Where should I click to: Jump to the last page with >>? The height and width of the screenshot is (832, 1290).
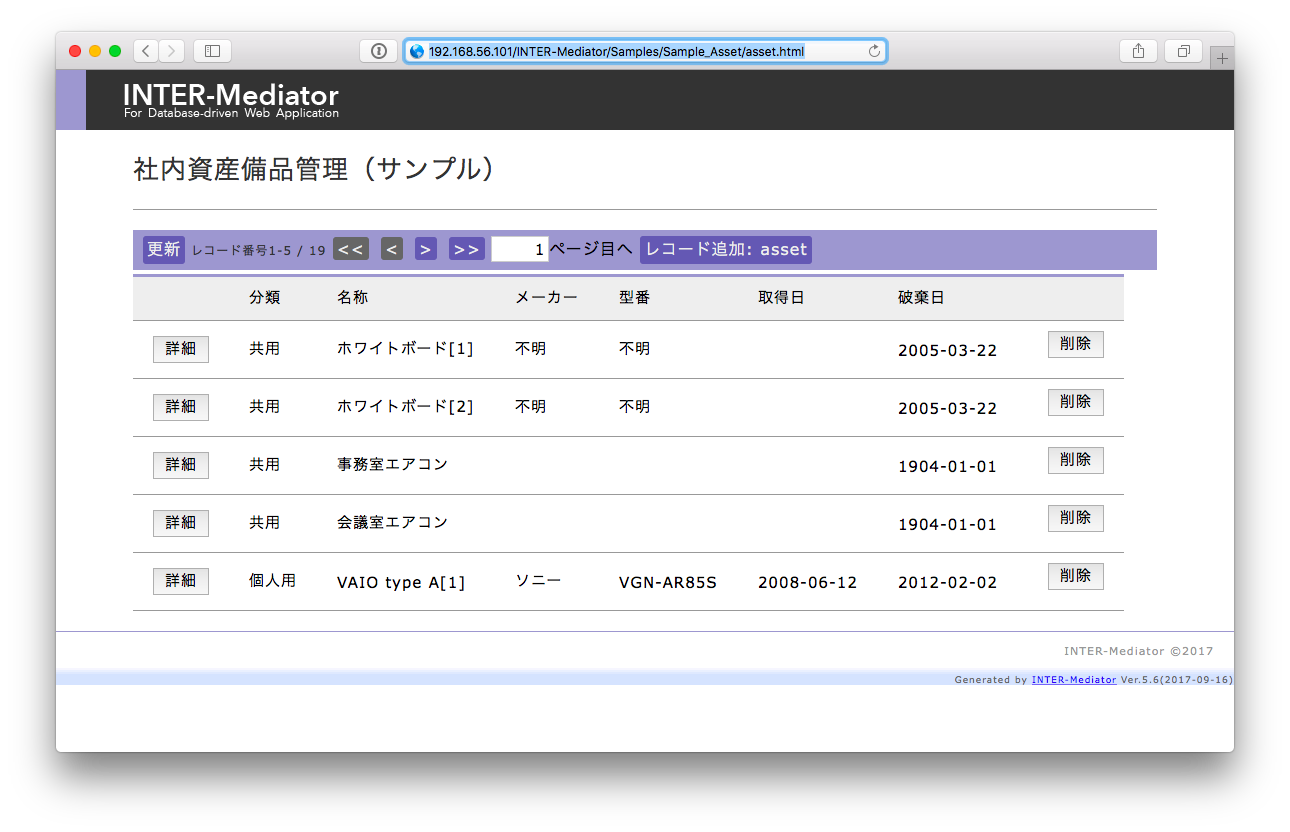pos(466,249)
